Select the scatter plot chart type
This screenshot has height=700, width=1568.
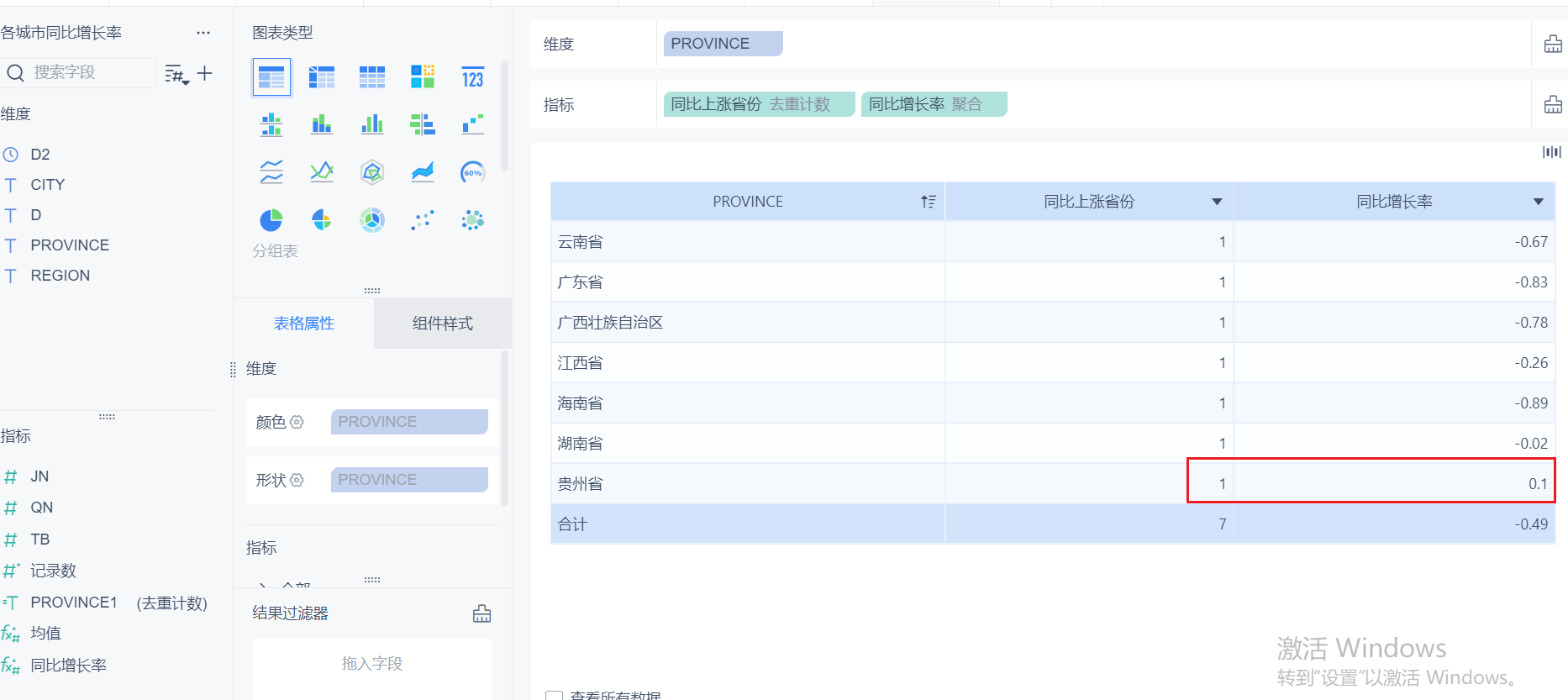[423, 220]
